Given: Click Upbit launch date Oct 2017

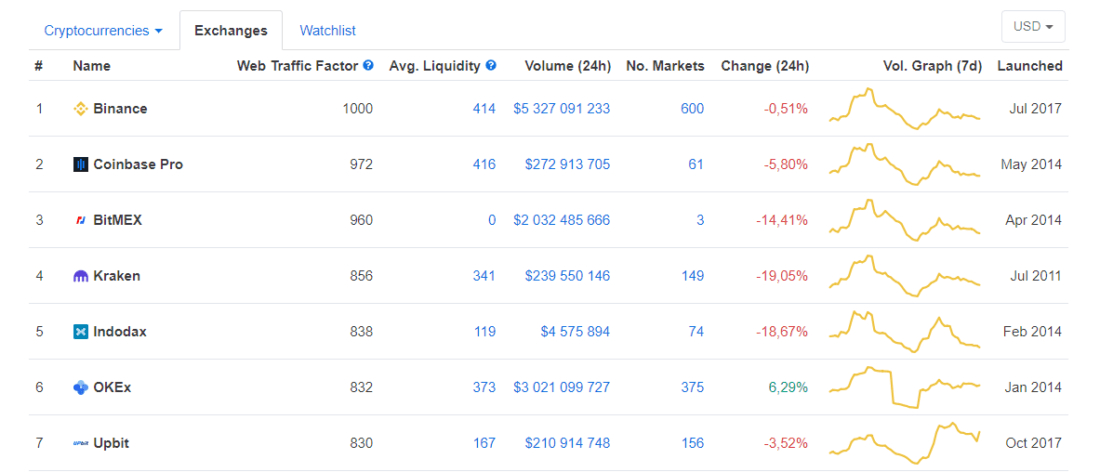Looking at the screenshot, I should 1034,443.
